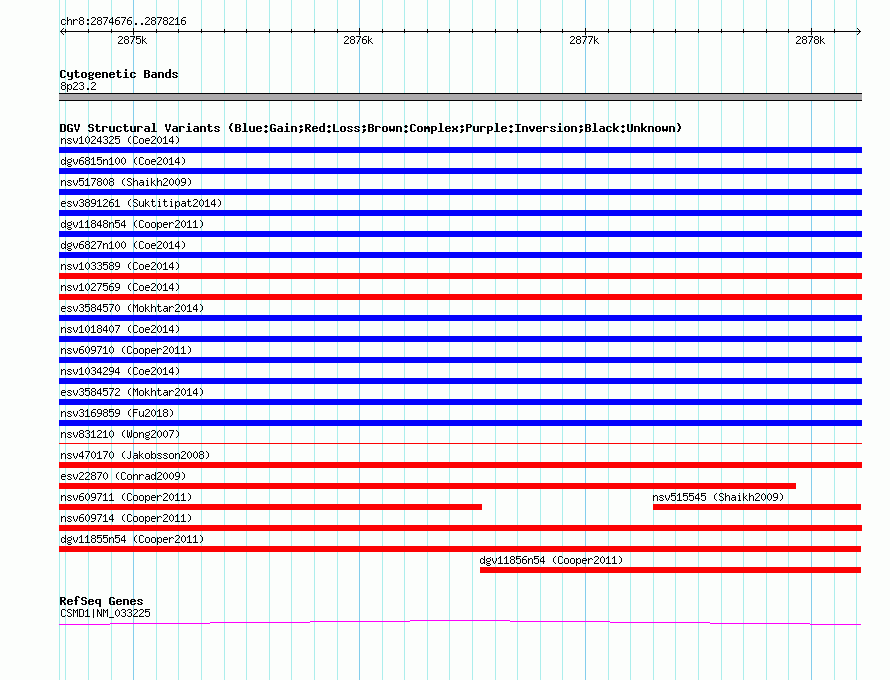Click the RefSeq Genes track title
The height and width of the screenshot is (680, 890).
click(102, 601)
